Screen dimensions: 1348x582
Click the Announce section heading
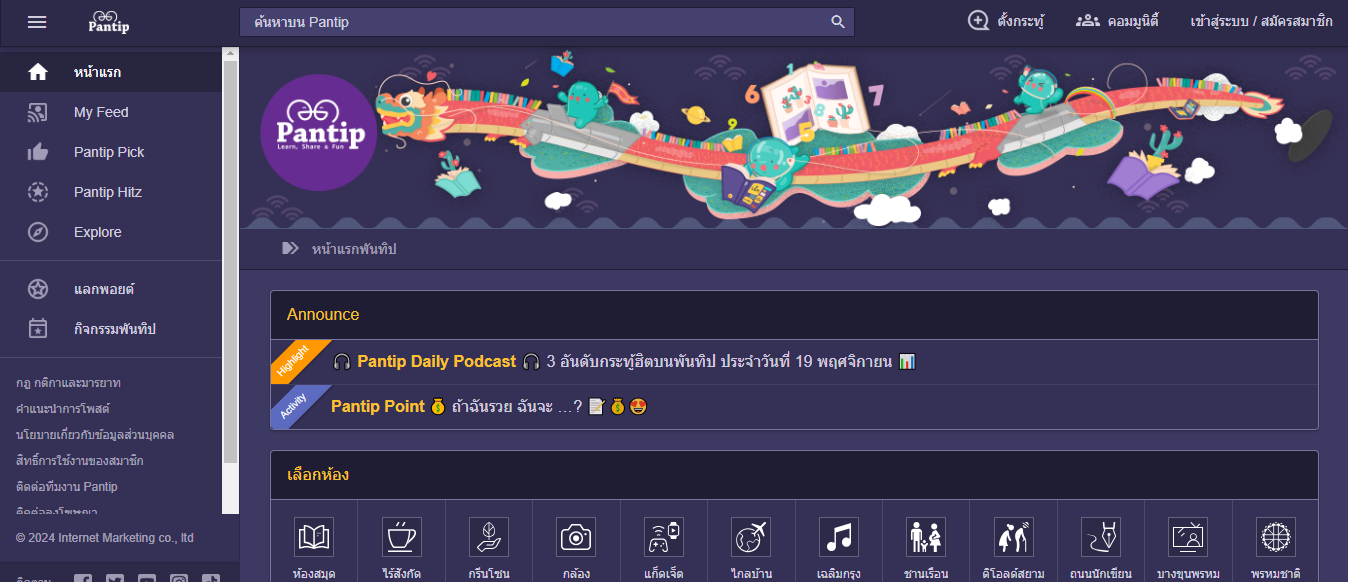pyautogui.click(x=323, y=315)
